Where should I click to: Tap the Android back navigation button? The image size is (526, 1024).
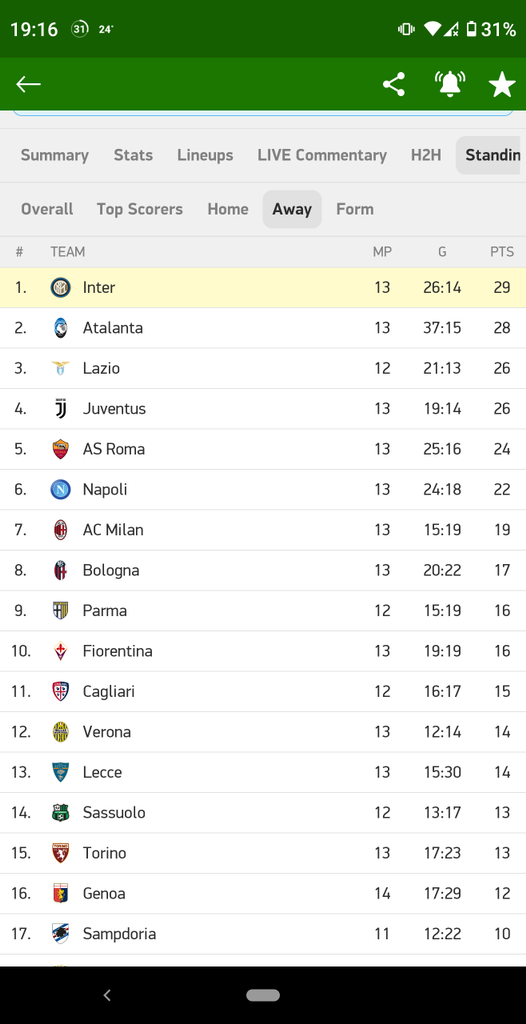(x=107, y=995)
